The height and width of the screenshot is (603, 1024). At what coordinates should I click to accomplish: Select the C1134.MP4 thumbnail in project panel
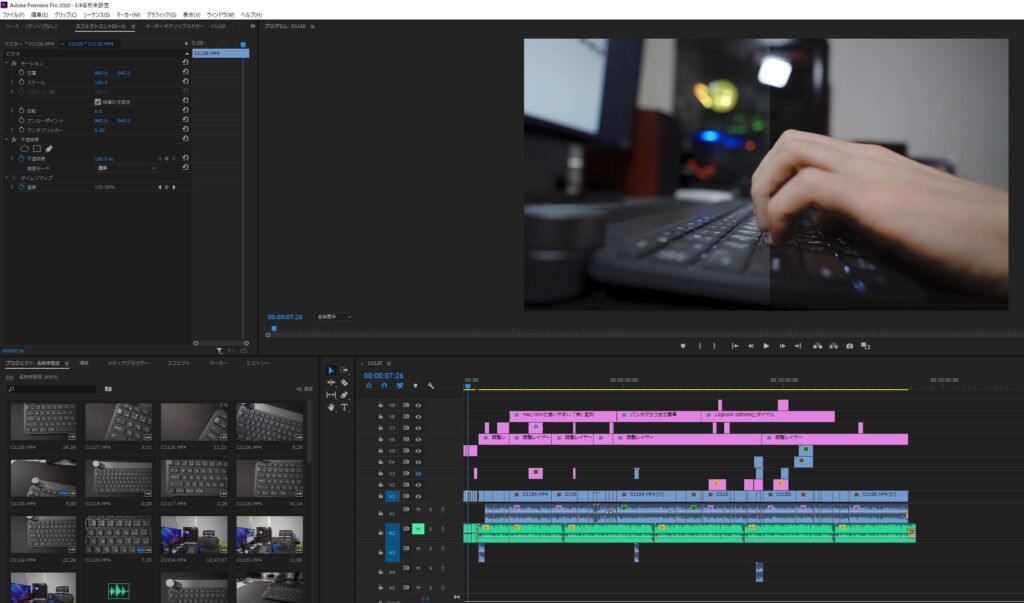point(194,535)
